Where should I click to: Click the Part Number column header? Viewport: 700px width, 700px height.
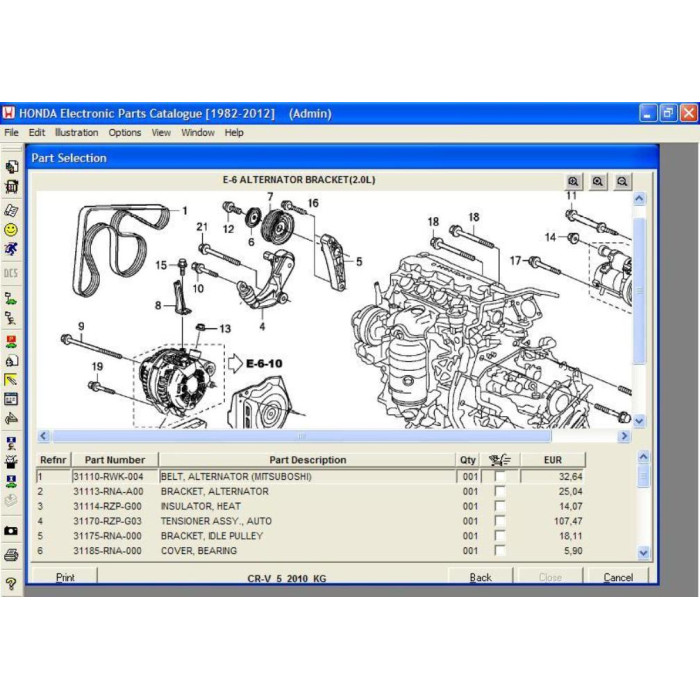click(115, 460)
